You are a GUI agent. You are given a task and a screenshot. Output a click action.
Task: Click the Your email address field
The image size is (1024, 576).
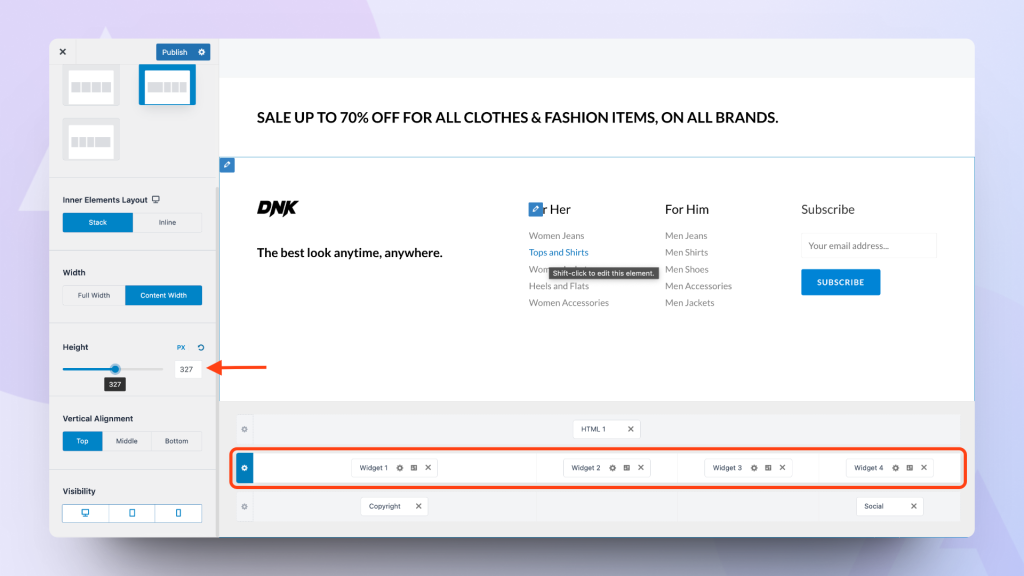(x=869, y=246)
